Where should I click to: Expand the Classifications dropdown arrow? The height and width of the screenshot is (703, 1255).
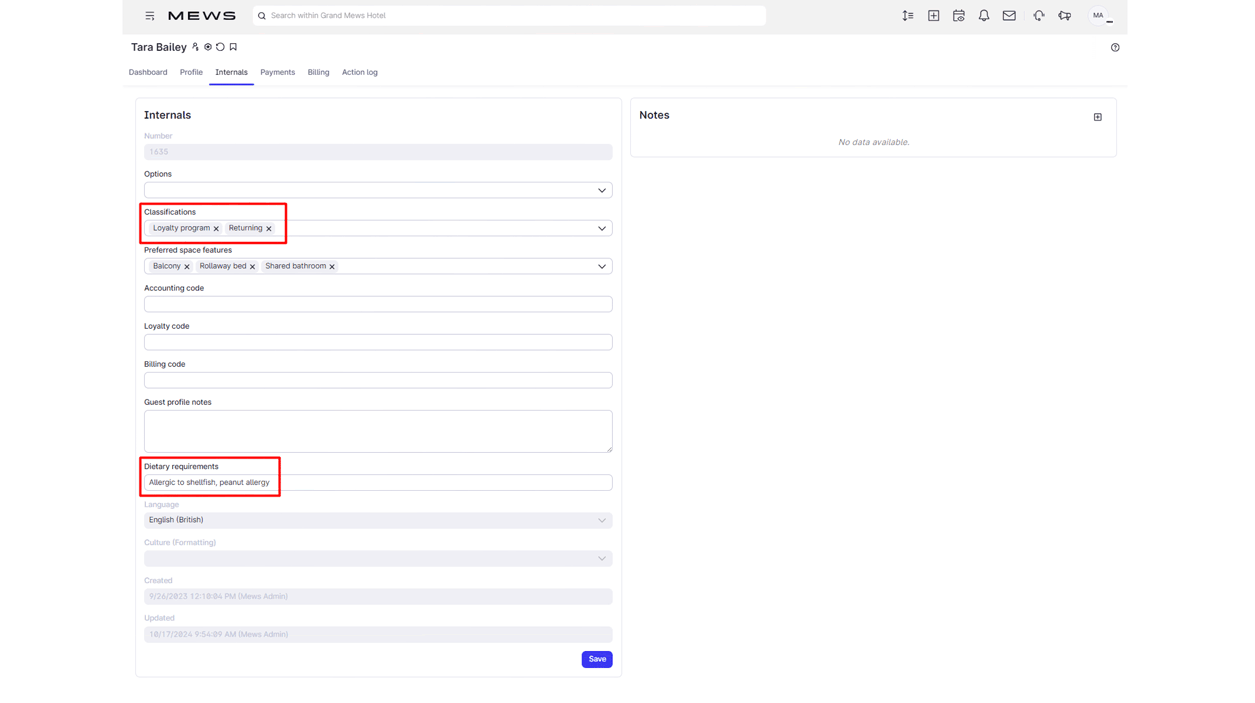(601, 228)
